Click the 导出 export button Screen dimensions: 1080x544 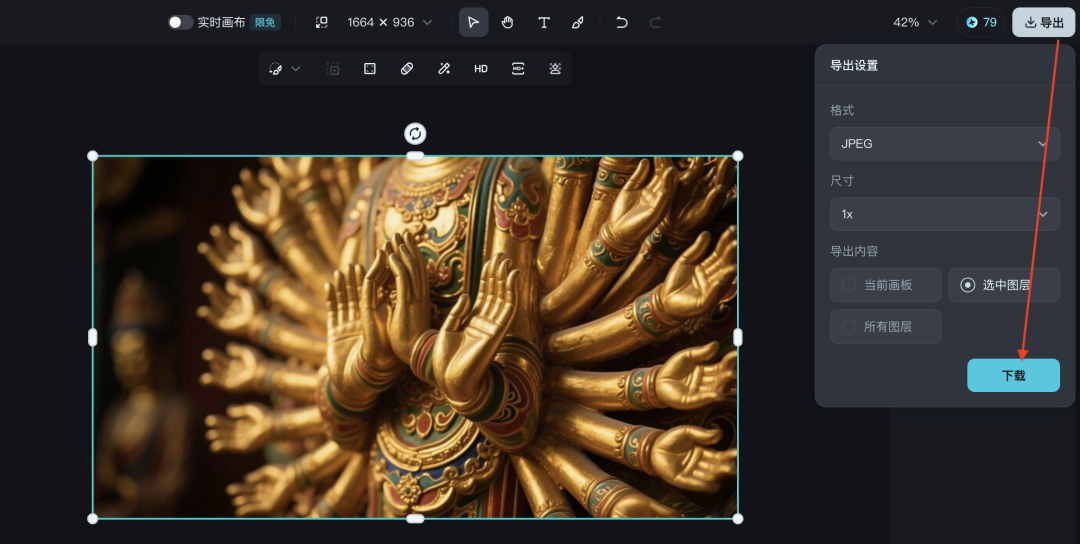click(1043, 22)
